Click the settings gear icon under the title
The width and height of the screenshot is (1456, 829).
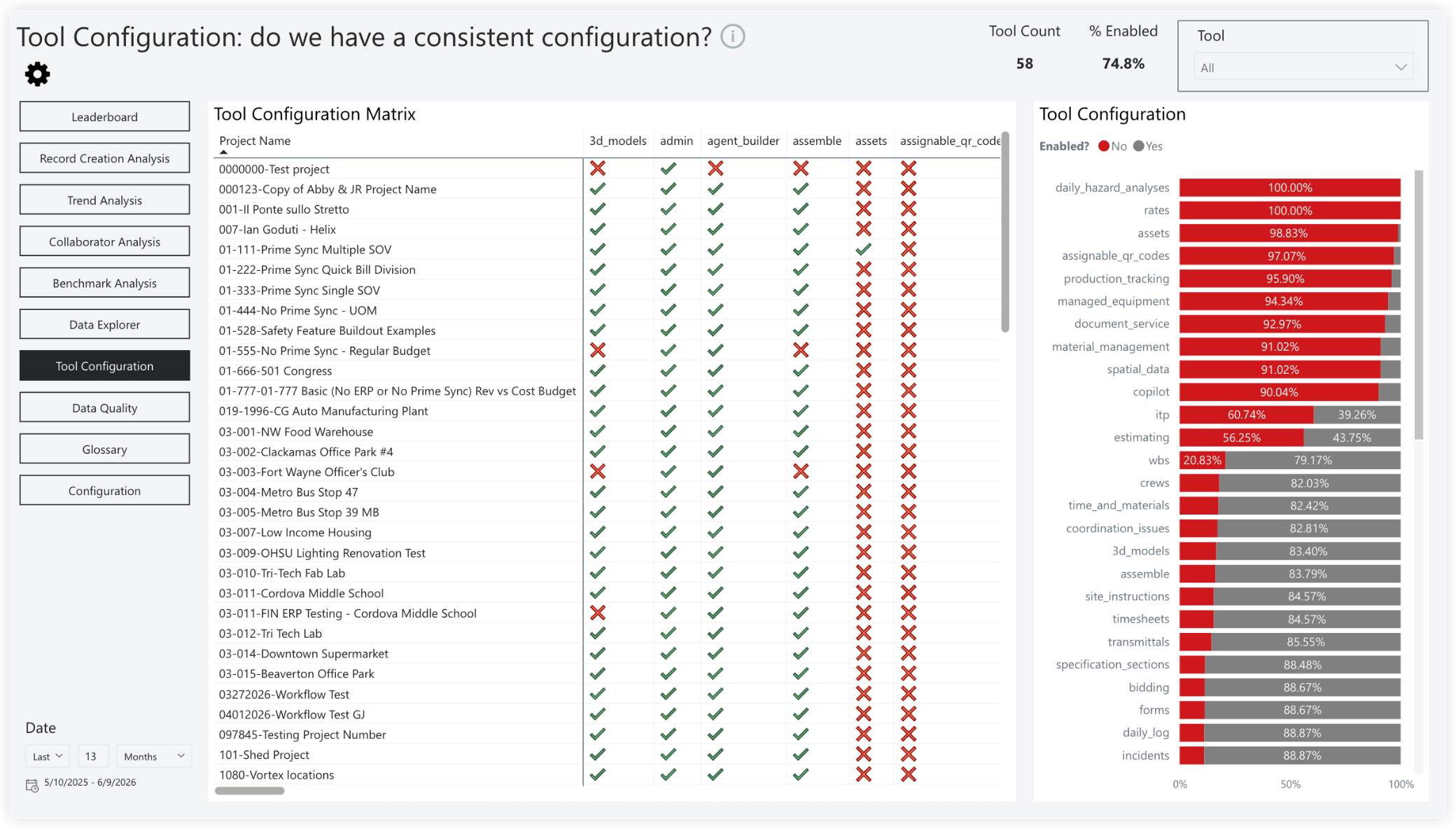click(38, 74)
